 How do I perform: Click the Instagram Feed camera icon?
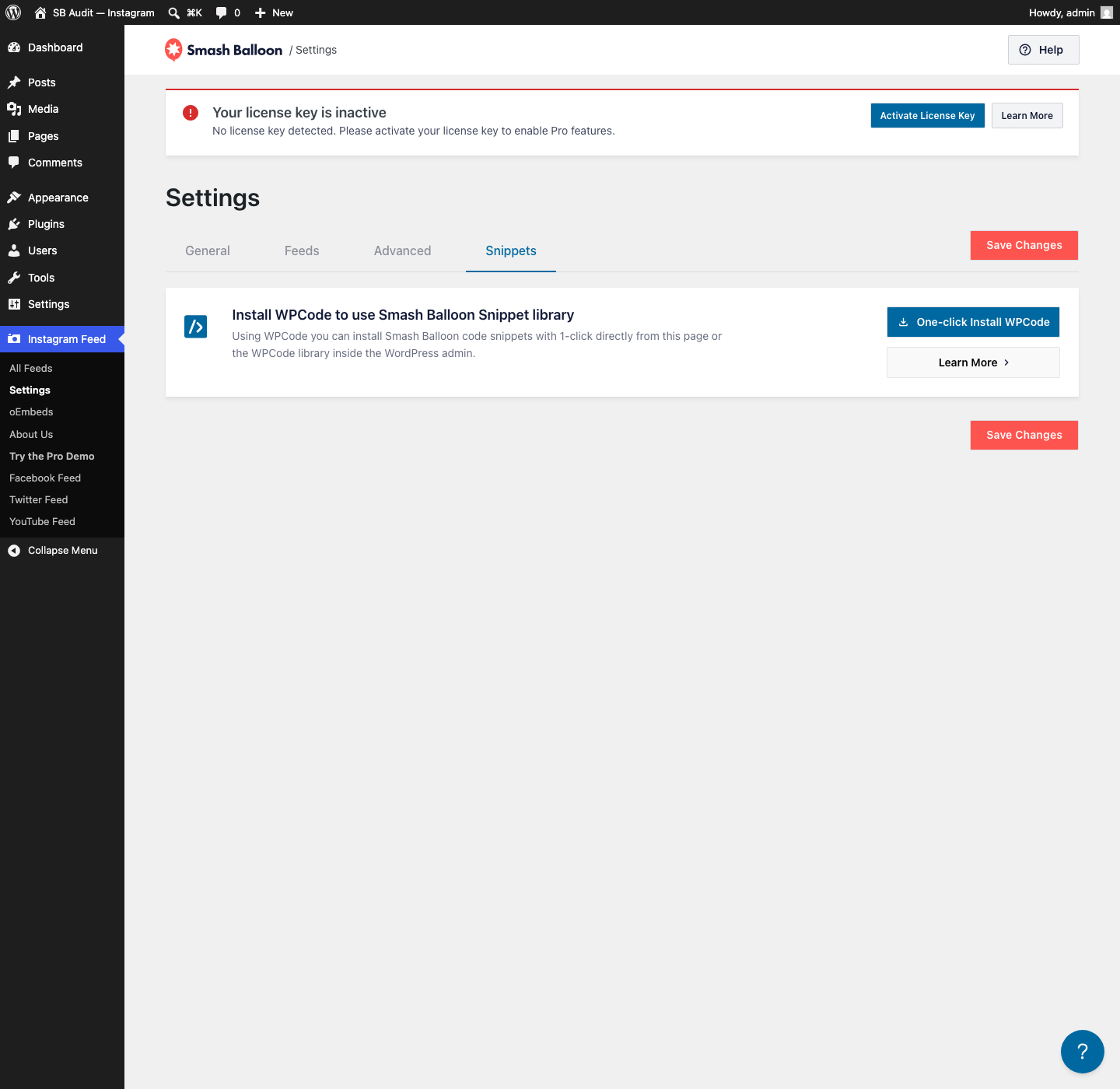coord(14,339)
